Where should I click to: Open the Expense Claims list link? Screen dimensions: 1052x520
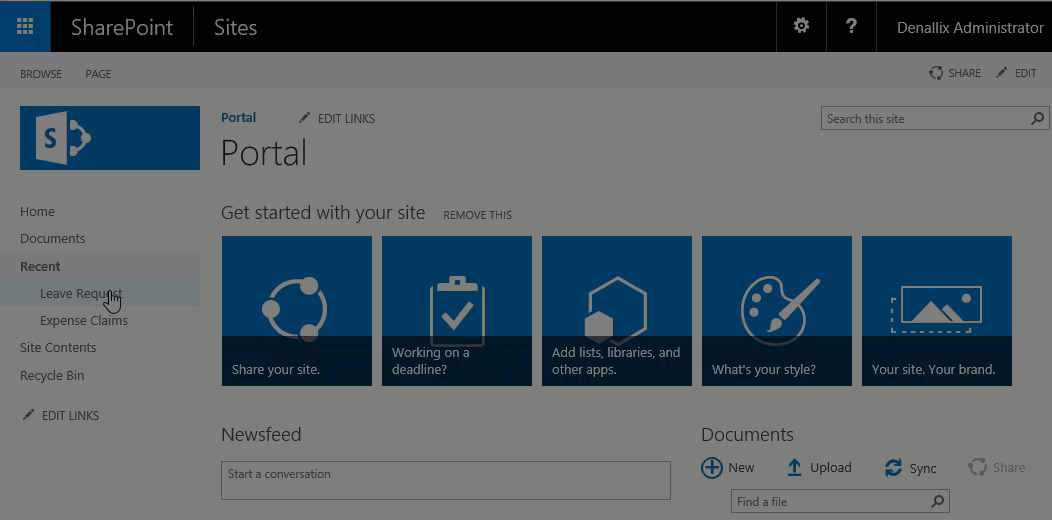click(84, 321)
